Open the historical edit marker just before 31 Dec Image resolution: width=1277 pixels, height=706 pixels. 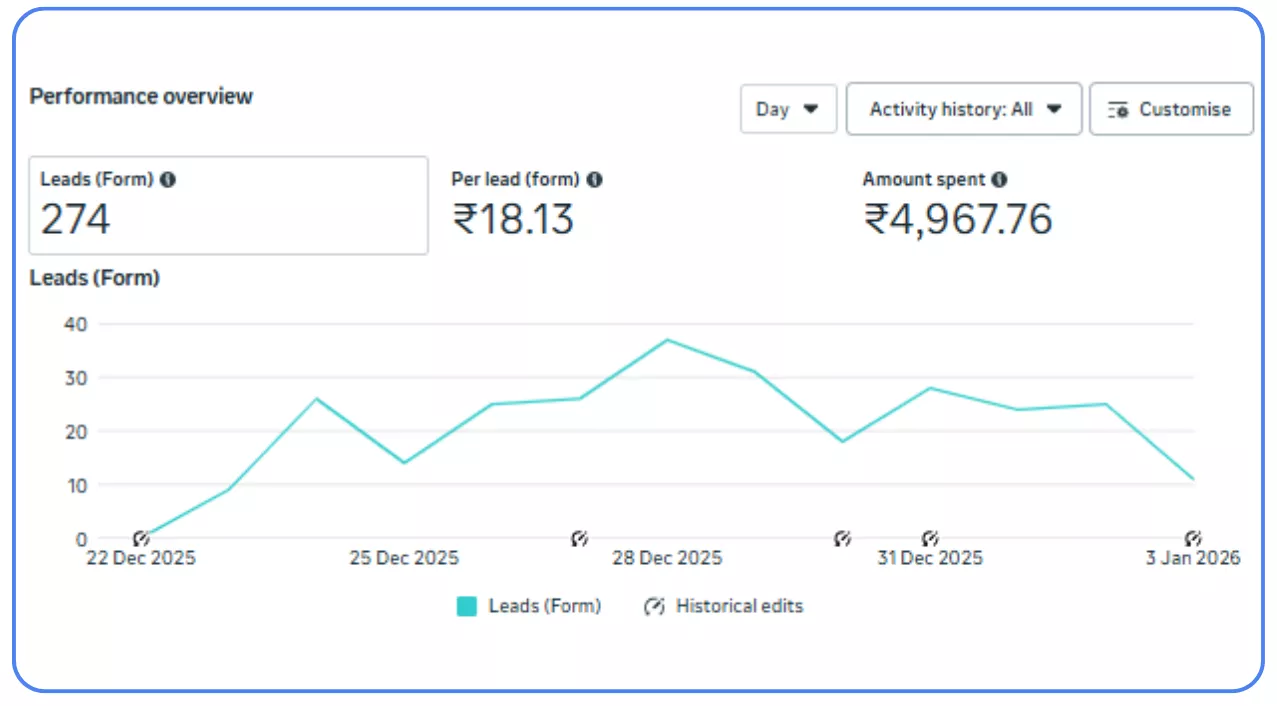842,539
